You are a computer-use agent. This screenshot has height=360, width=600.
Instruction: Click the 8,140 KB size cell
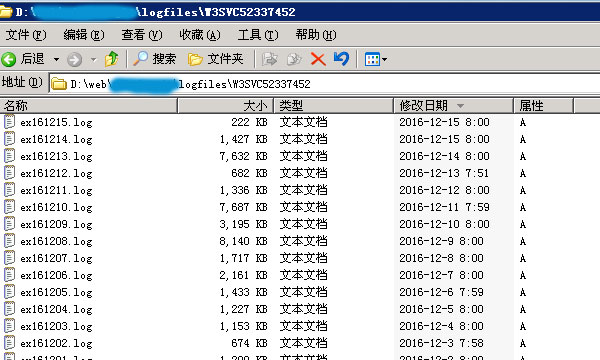point(243,241)
